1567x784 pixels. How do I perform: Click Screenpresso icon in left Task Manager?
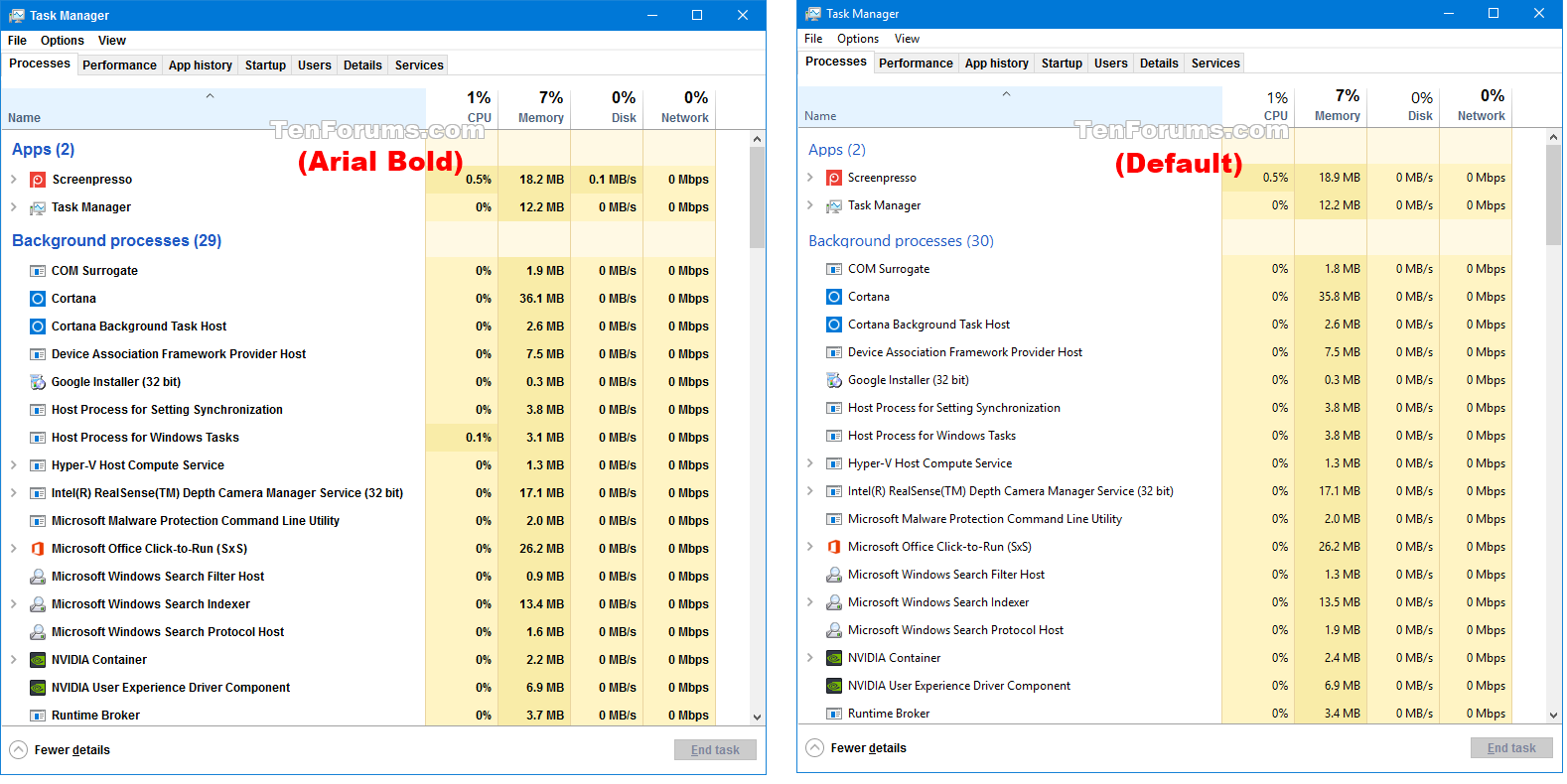38,180
